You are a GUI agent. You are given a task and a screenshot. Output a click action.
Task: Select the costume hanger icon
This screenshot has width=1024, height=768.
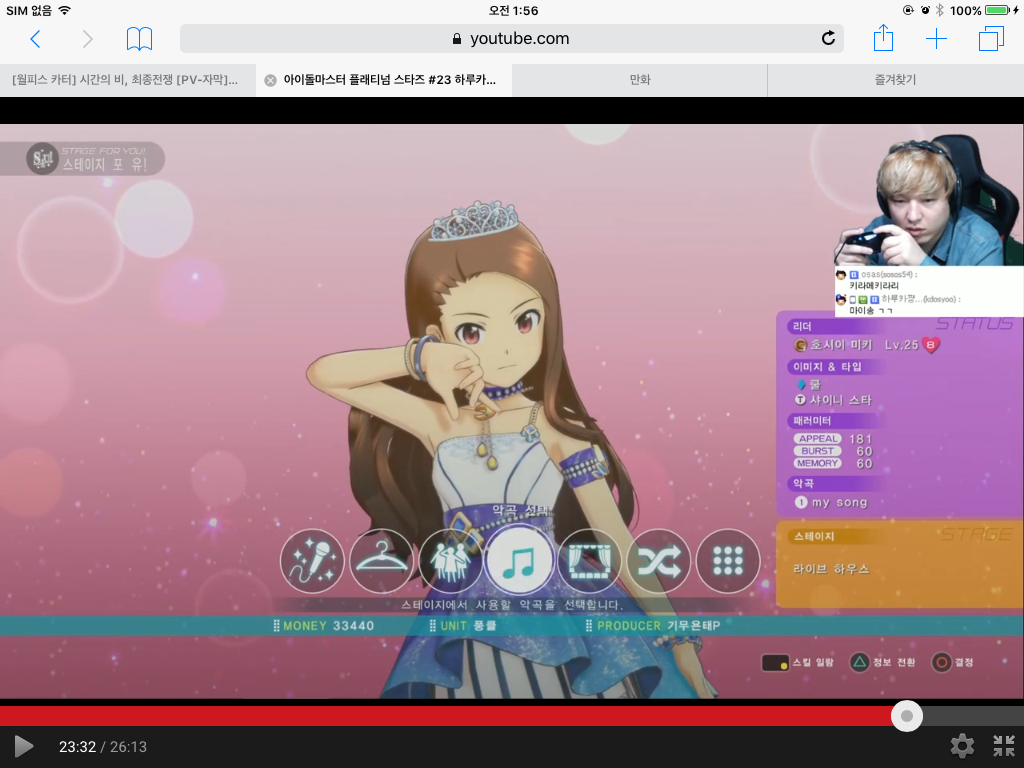tap(381, 562)
